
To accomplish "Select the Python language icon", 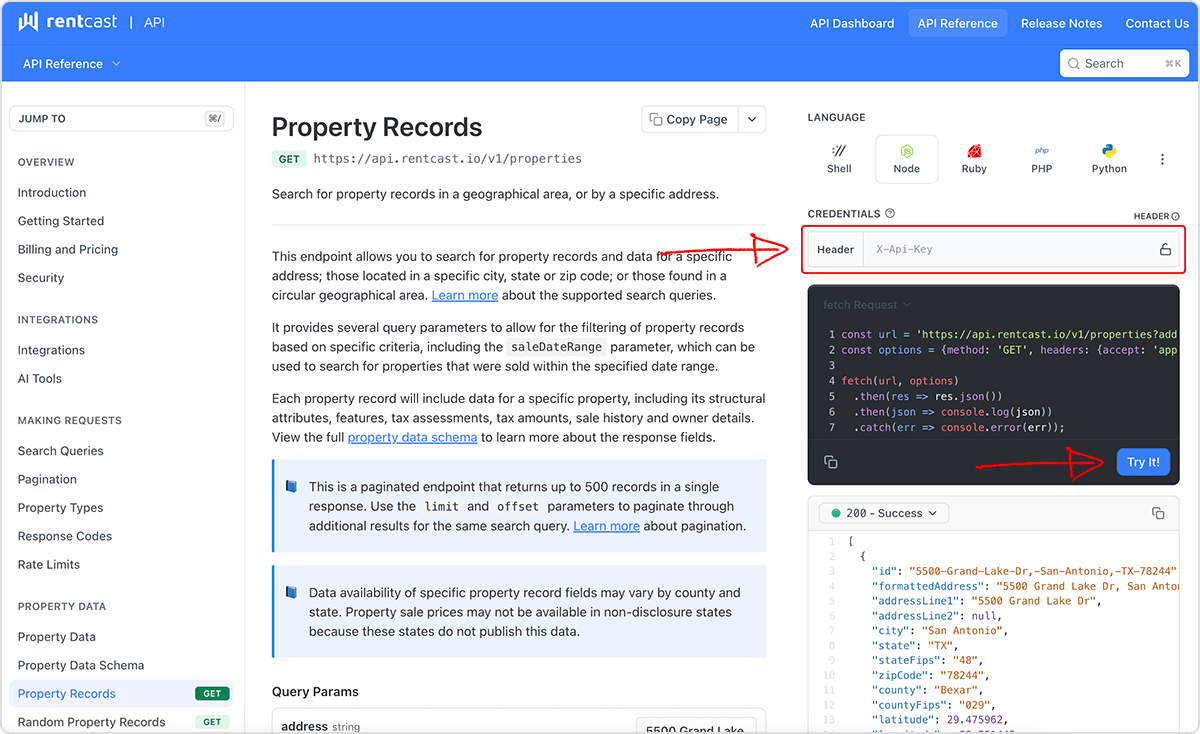I will tap(1109, 159).
